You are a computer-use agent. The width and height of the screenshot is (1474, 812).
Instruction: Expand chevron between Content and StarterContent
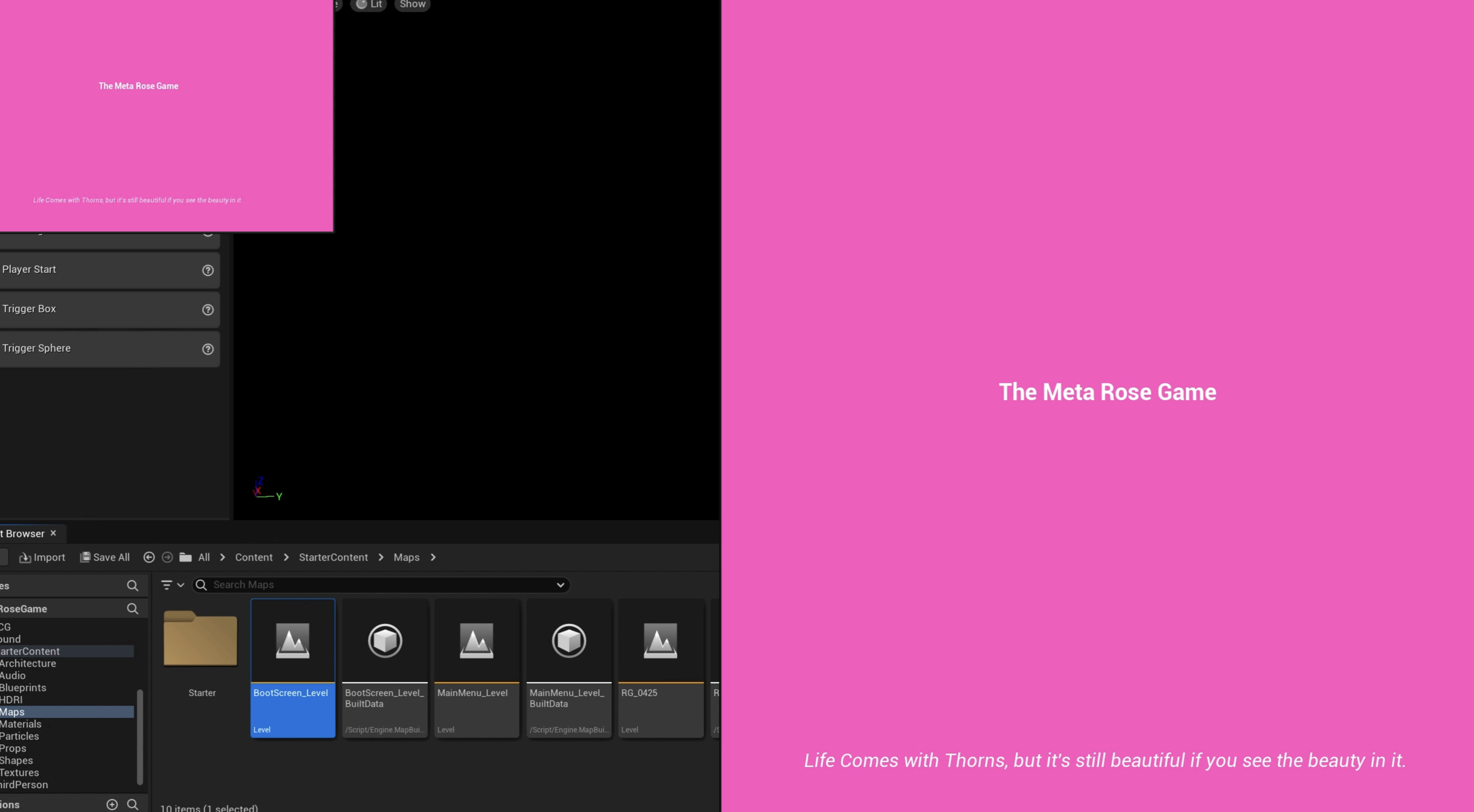286,557
